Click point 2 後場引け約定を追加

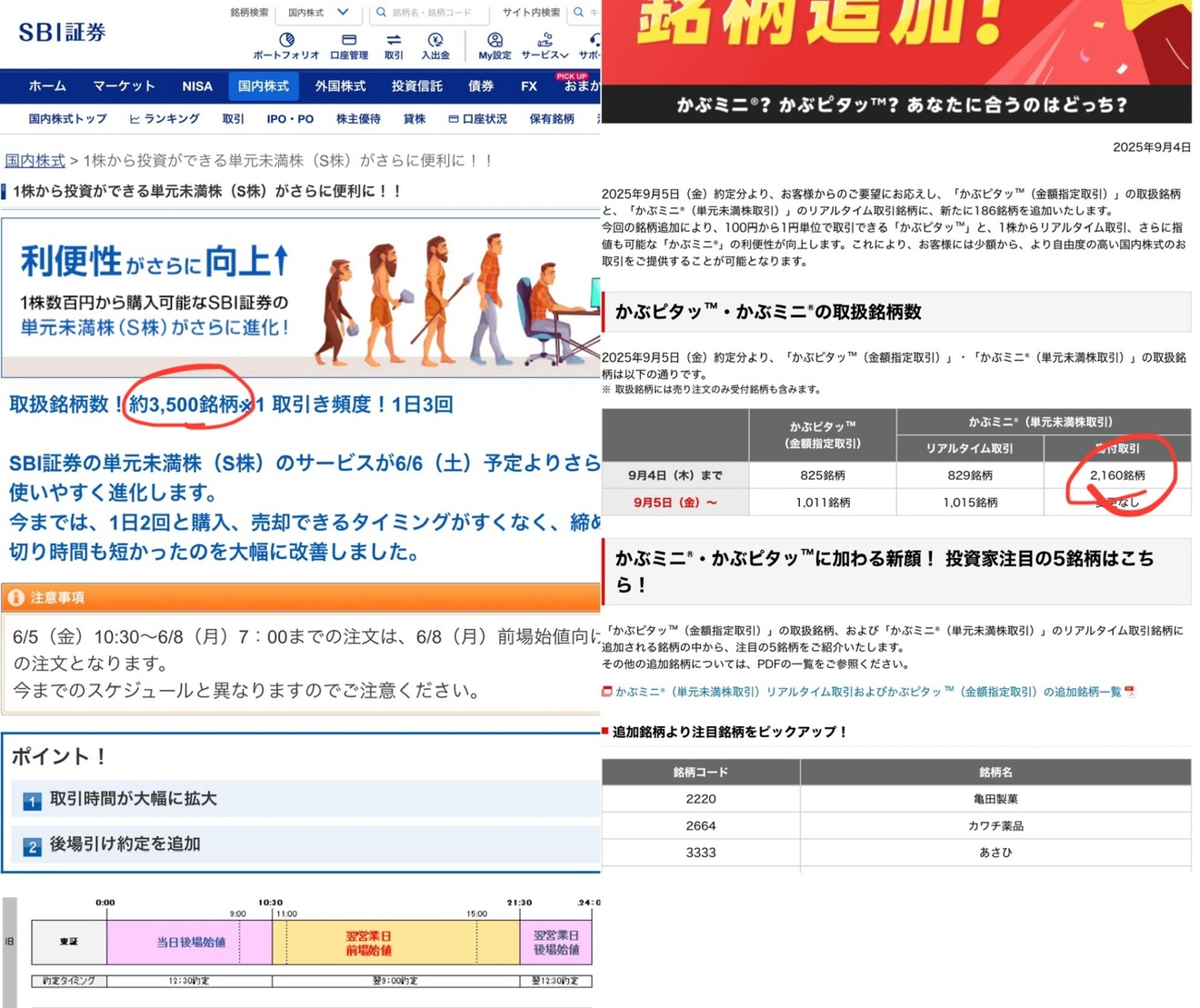[x=305, y=844]
